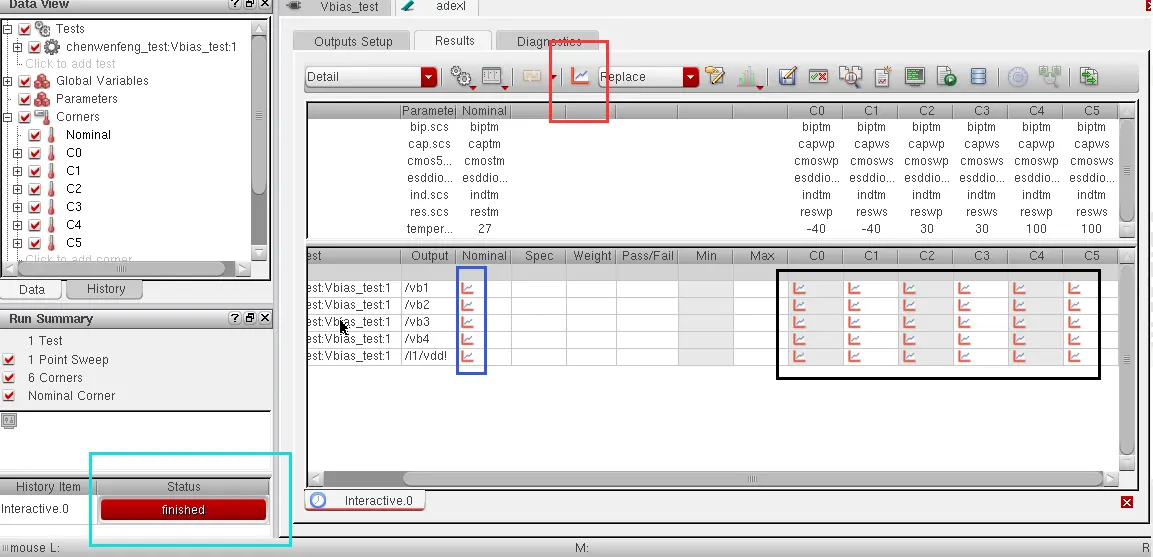This screenshot has height=557, width=1153.
Task: Click the magnifier results browser icon
Action: 851,77
